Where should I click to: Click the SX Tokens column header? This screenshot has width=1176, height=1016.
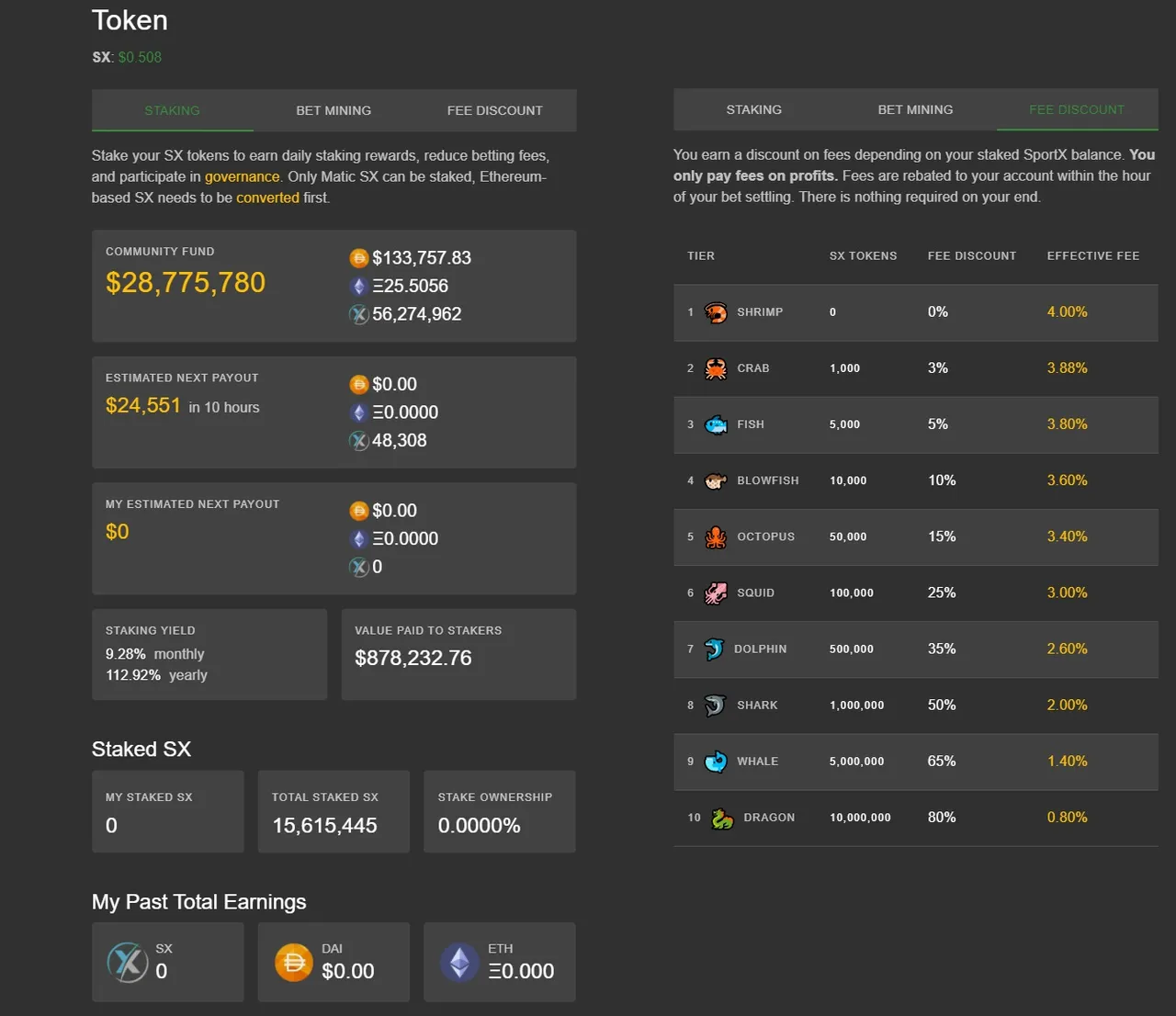[864, 256]
